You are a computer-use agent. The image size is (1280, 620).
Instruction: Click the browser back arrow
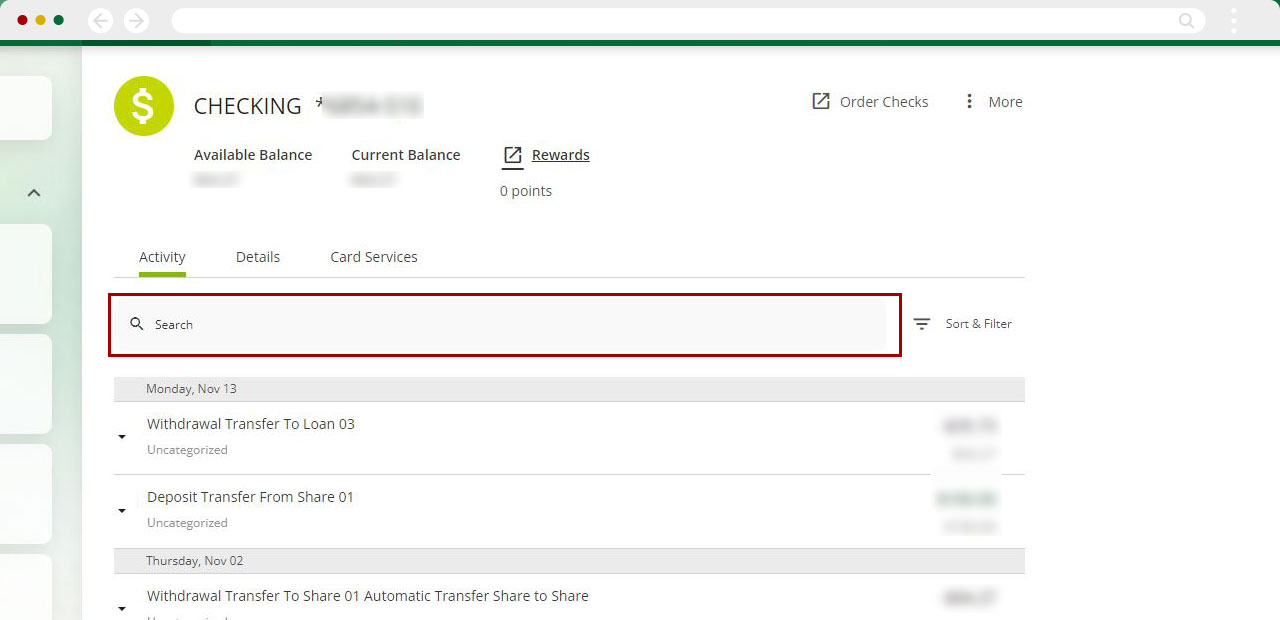[x=101, y=20]
